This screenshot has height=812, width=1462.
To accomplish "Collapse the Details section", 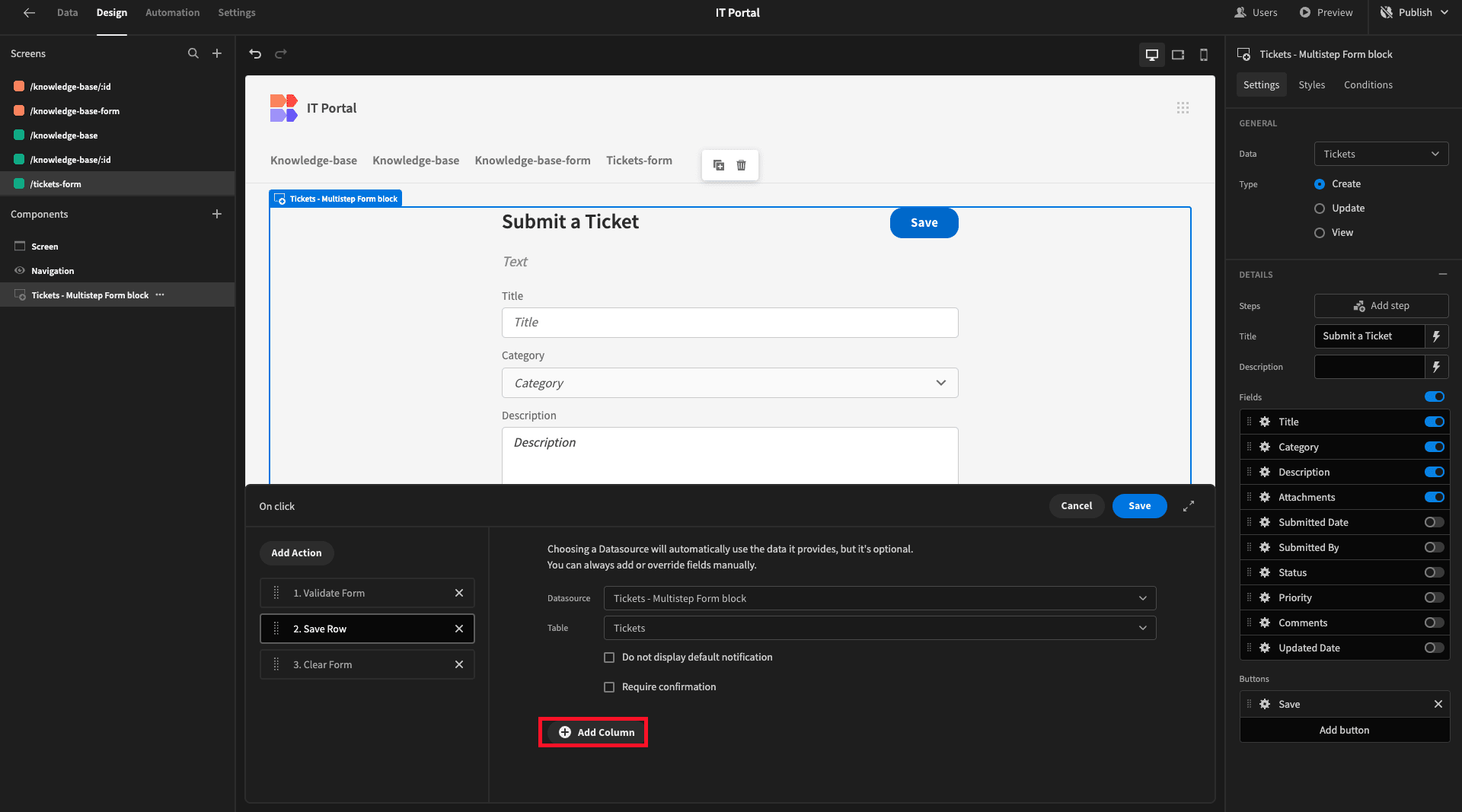I will 1443,274.
